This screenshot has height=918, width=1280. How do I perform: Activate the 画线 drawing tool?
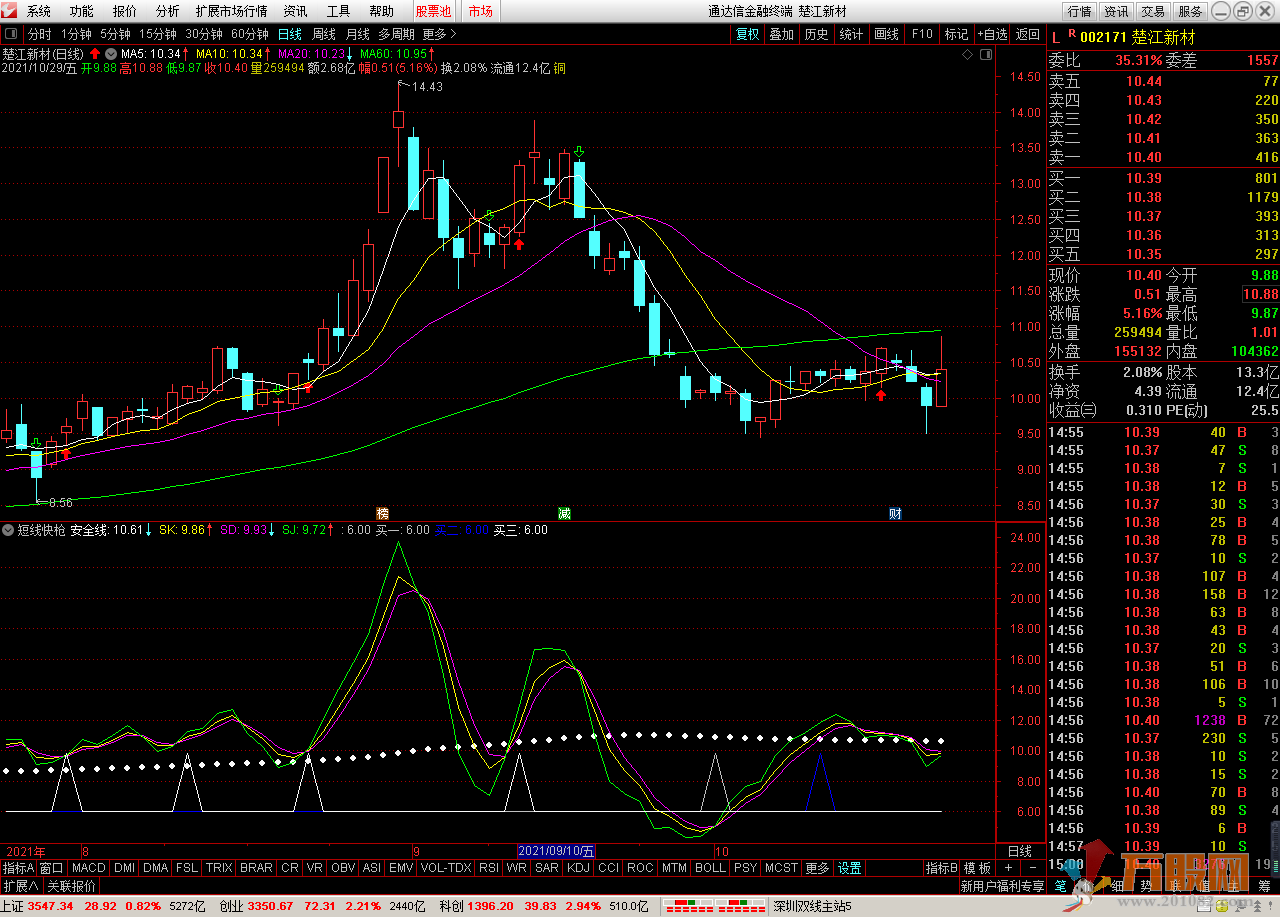tap(886, 34)
